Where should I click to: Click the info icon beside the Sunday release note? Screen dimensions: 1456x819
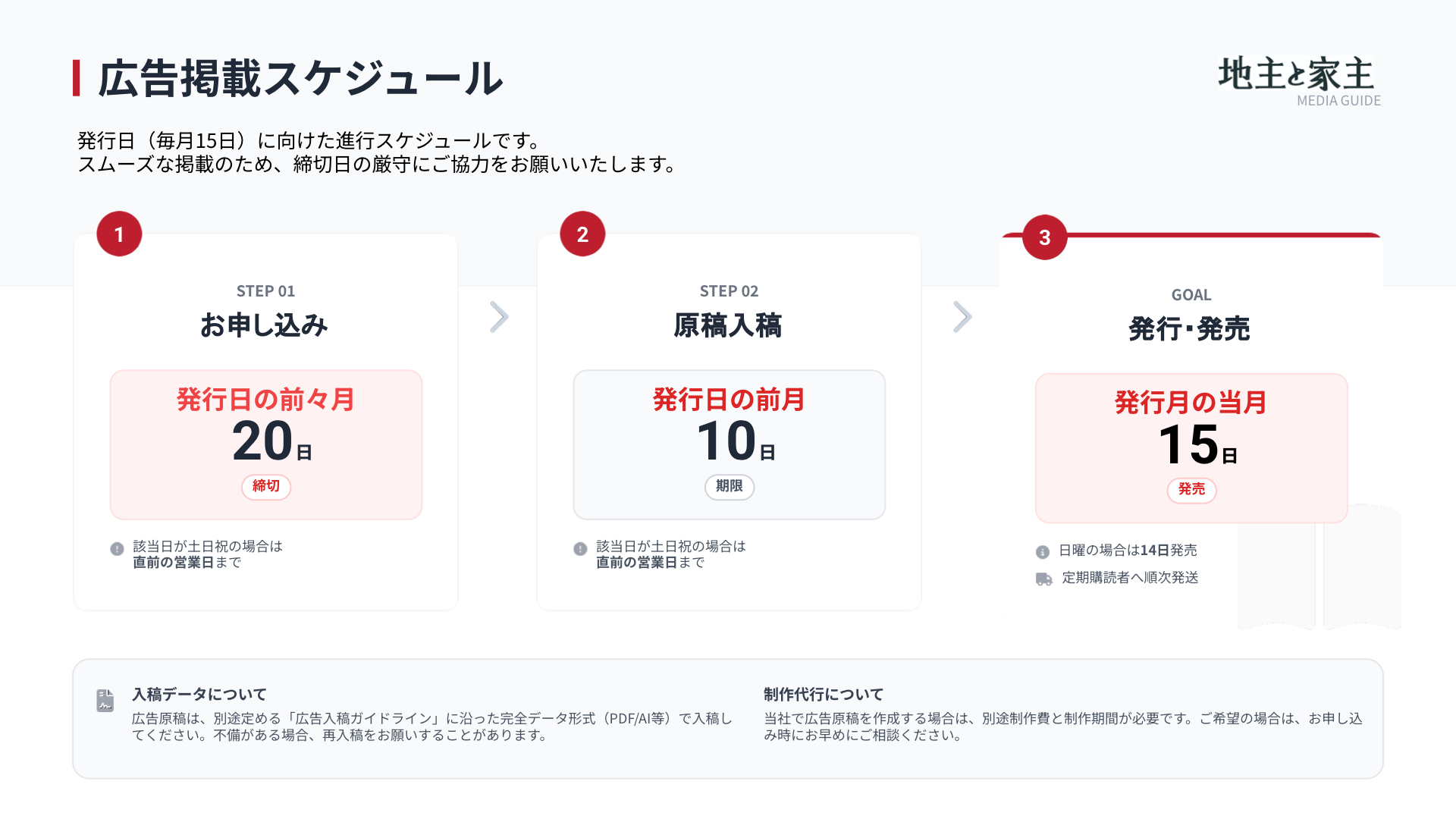[x=1043, y=552]
